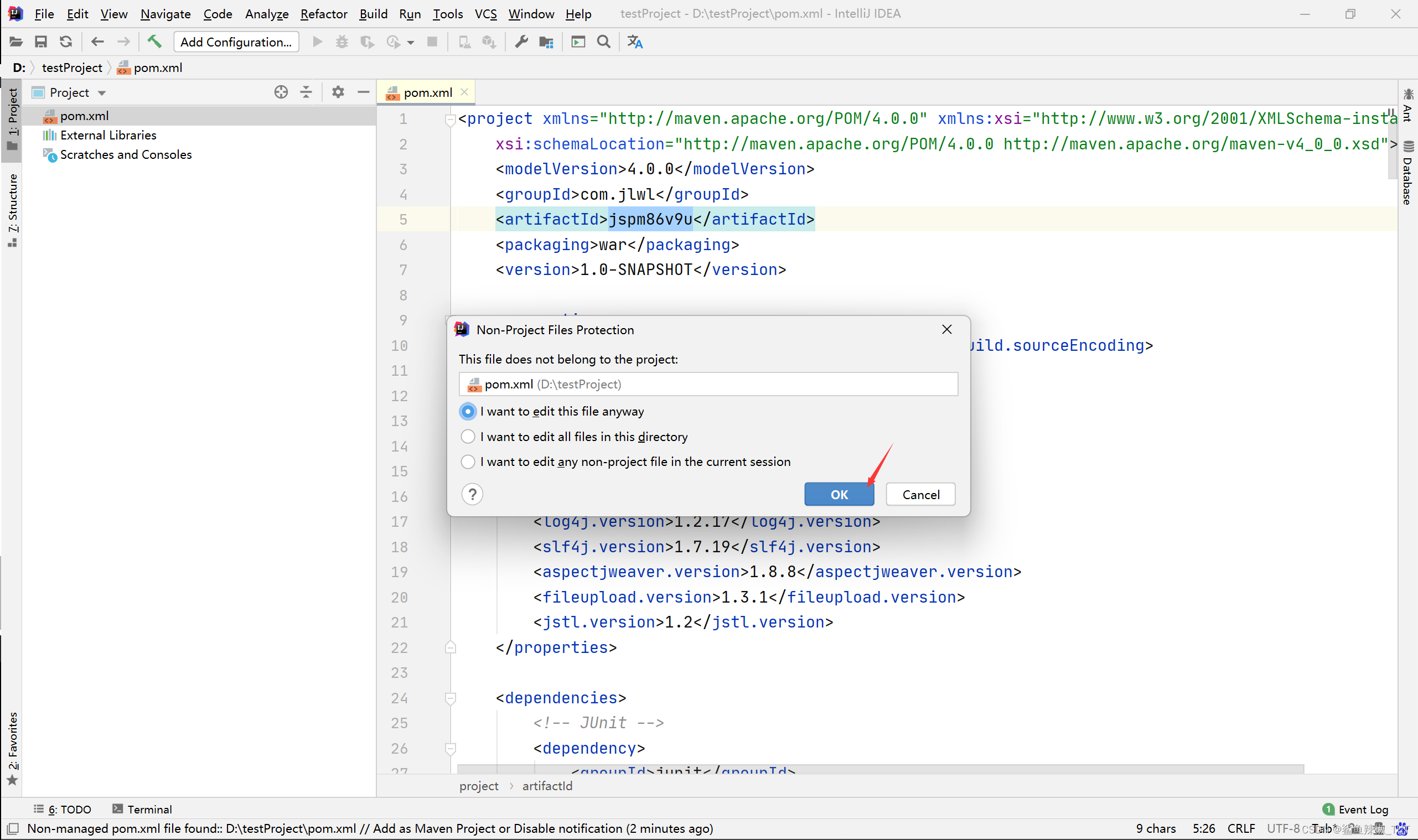
Task: Click the Search Everywhere magnifier icon
Action: (x=603, y=42)
